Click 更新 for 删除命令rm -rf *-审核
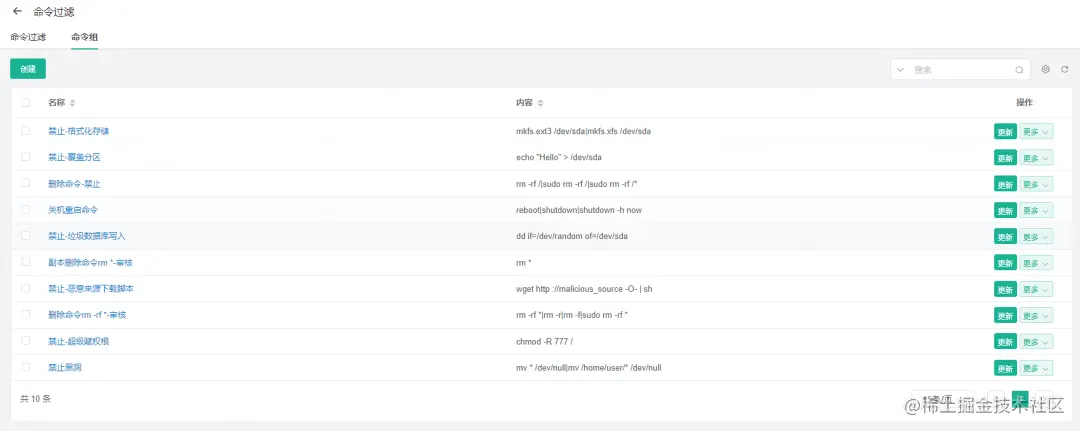Viewport: 1080px width, 431px height. [x=1005, y=315]
